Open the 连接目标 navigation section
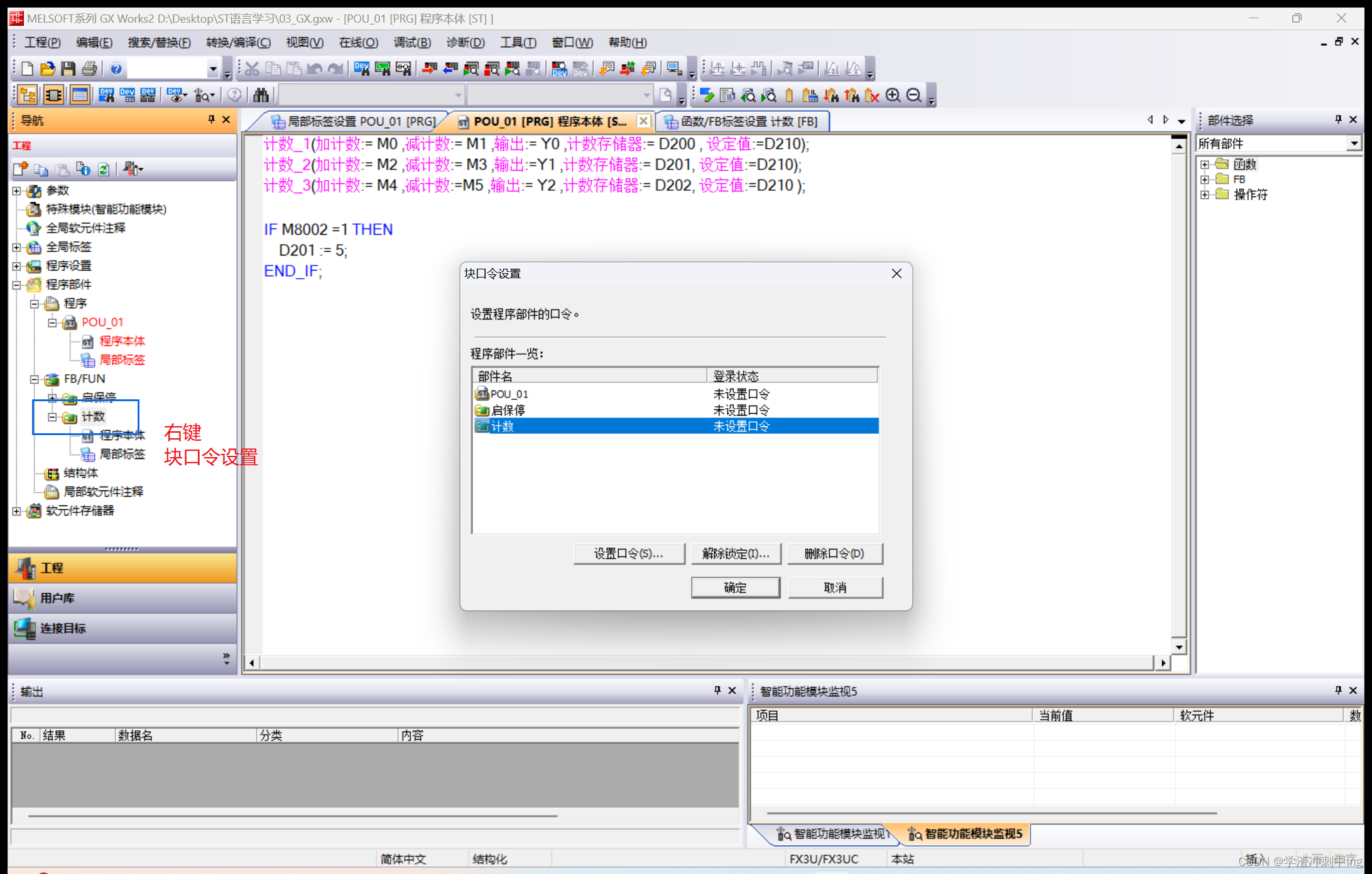Screen dimensions: 1372x874 63,628
